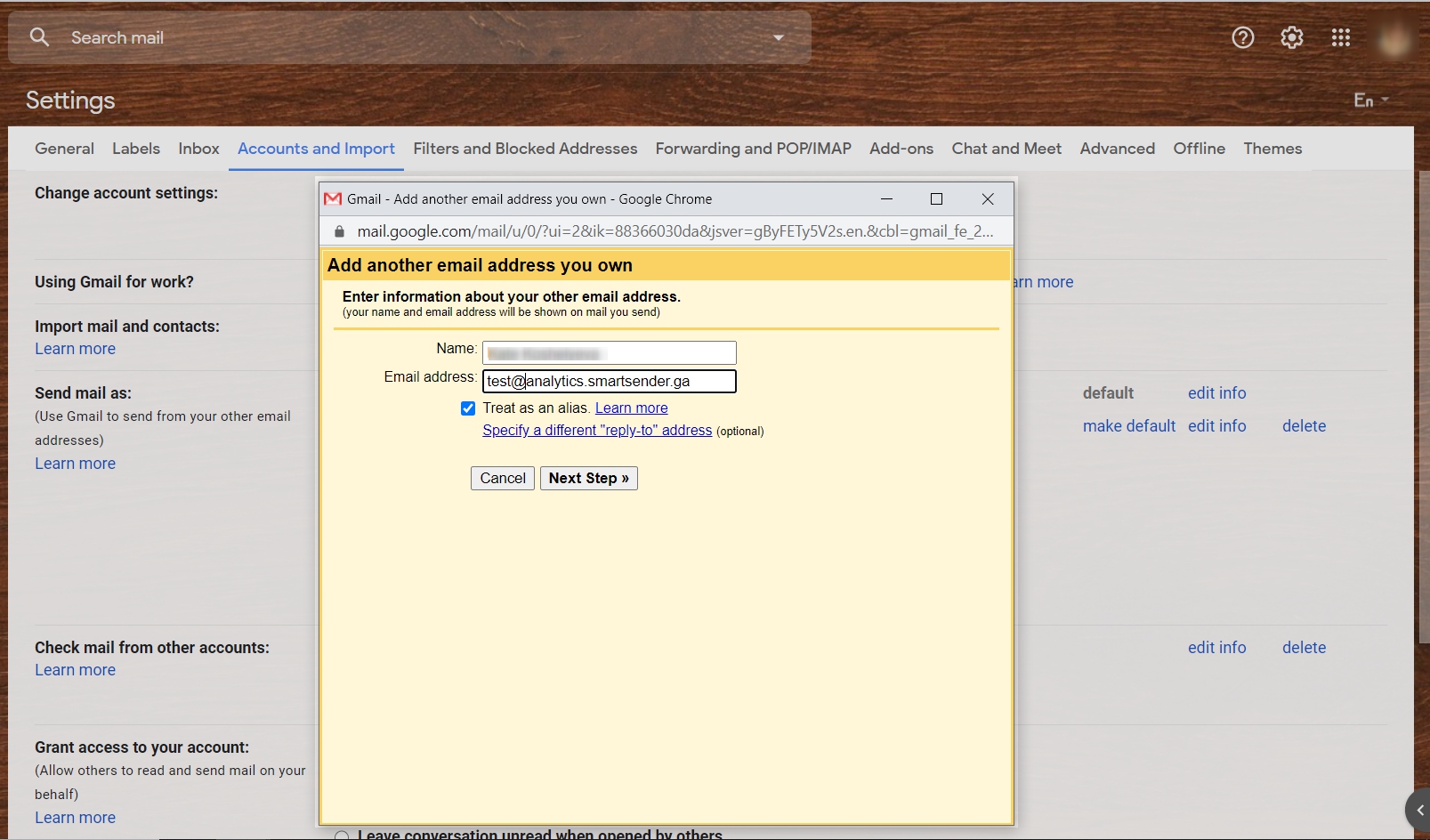This screenshot has height=840, width=1430.
Task: Open Filters and Blocked Addresses tab
Action: [525, 149]
